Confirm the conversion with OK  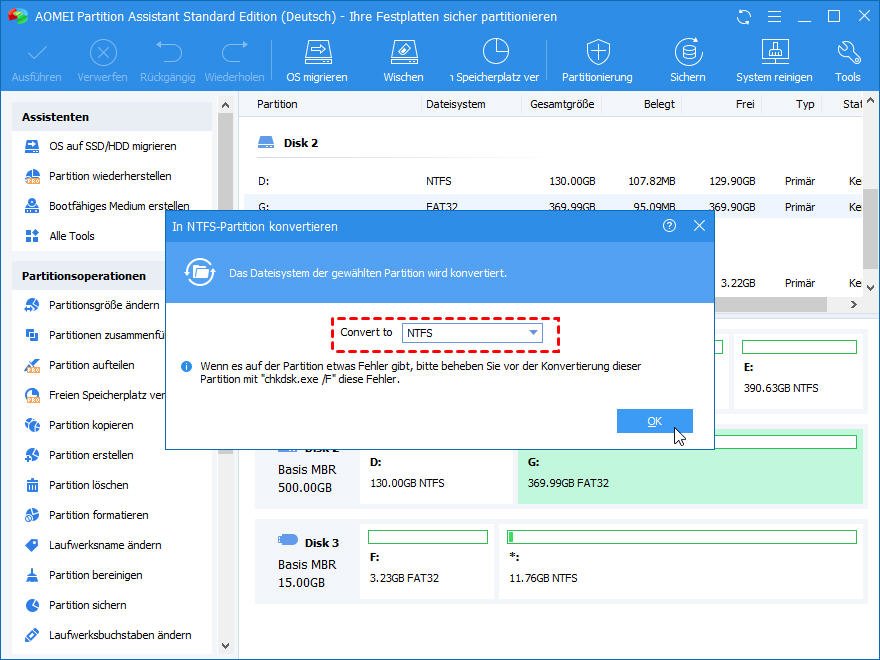654,421
